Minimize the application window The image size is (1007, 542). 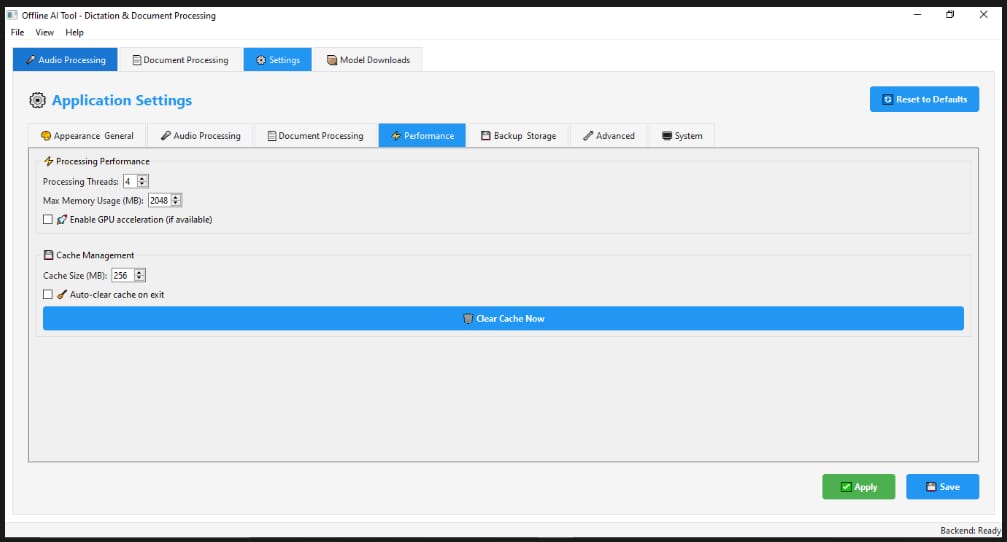917,14
